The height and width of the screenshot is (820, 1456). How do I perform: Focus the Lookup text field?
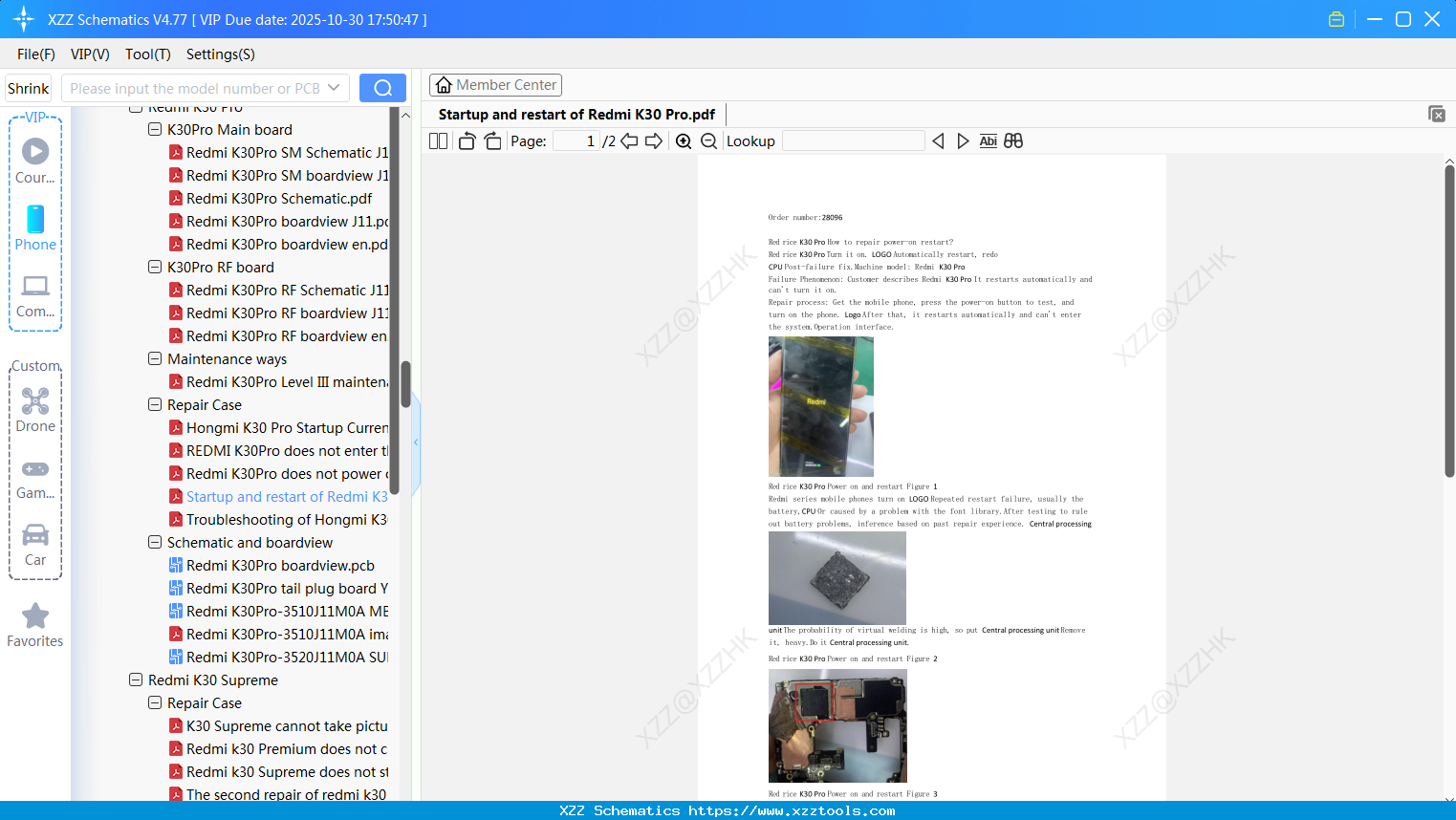(853, 141)
